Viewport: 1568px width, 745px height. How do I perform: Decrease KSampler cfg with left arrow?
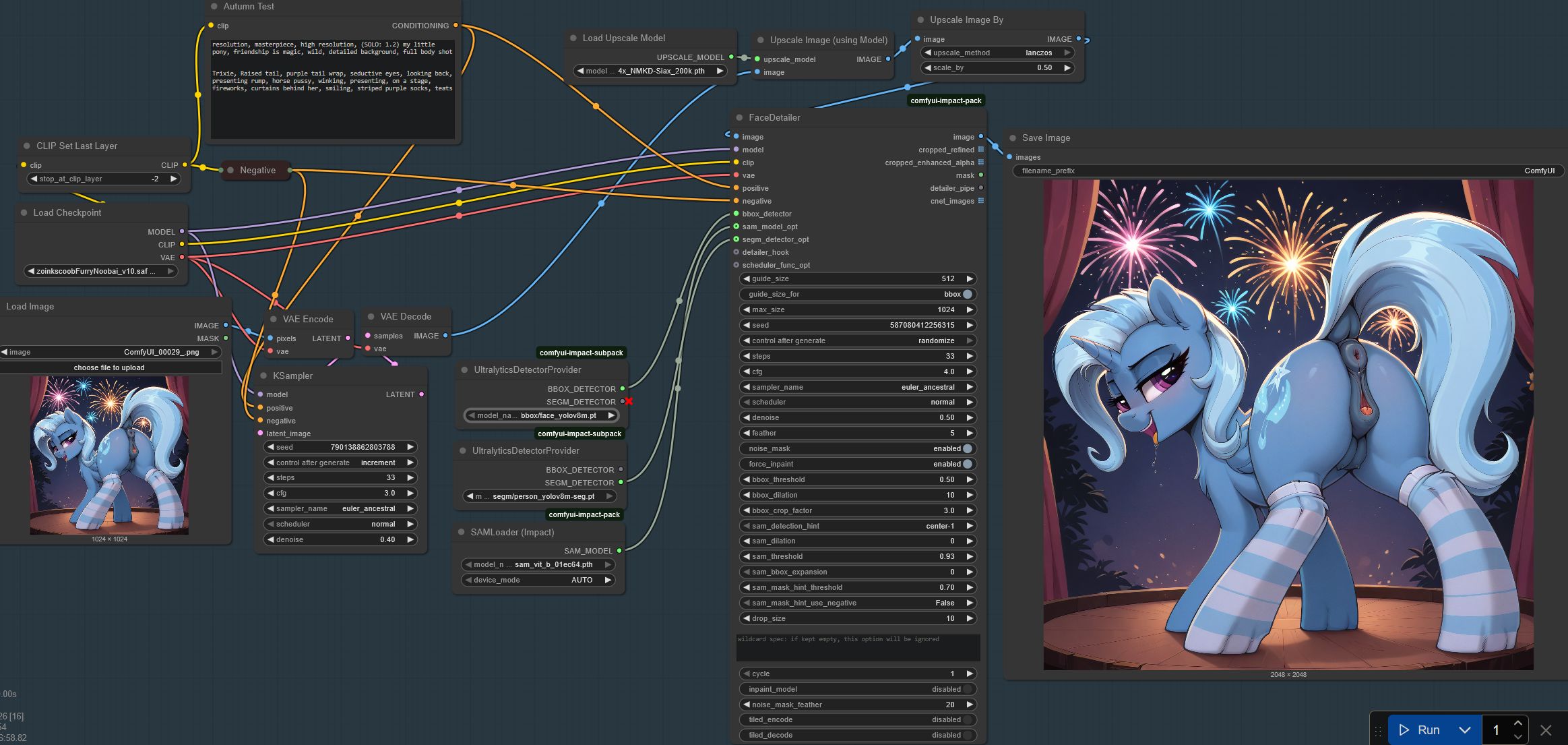point(270,494)
